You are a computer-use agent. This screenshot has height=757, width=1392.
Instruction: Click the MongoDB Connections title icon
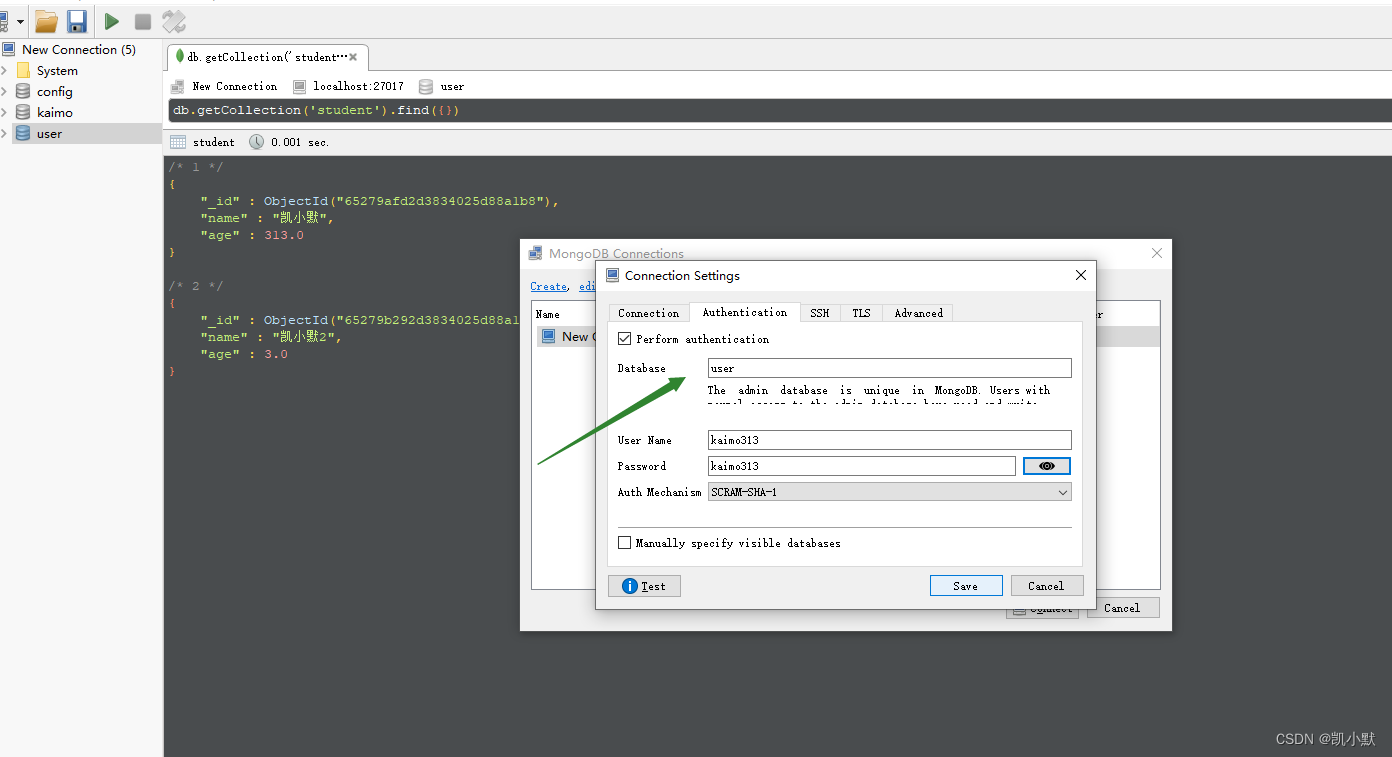click(x=536, y=253)
